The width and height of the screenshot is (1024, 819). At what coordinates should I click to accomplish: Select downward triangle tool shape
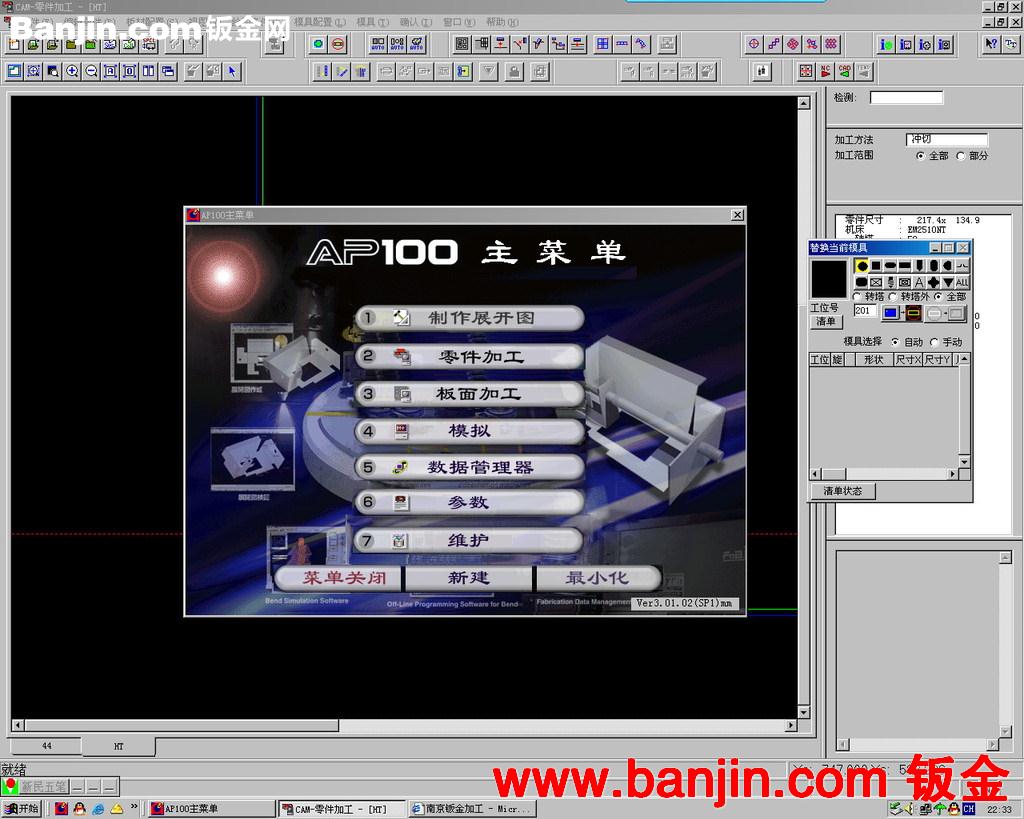click(x=948, y=282)
